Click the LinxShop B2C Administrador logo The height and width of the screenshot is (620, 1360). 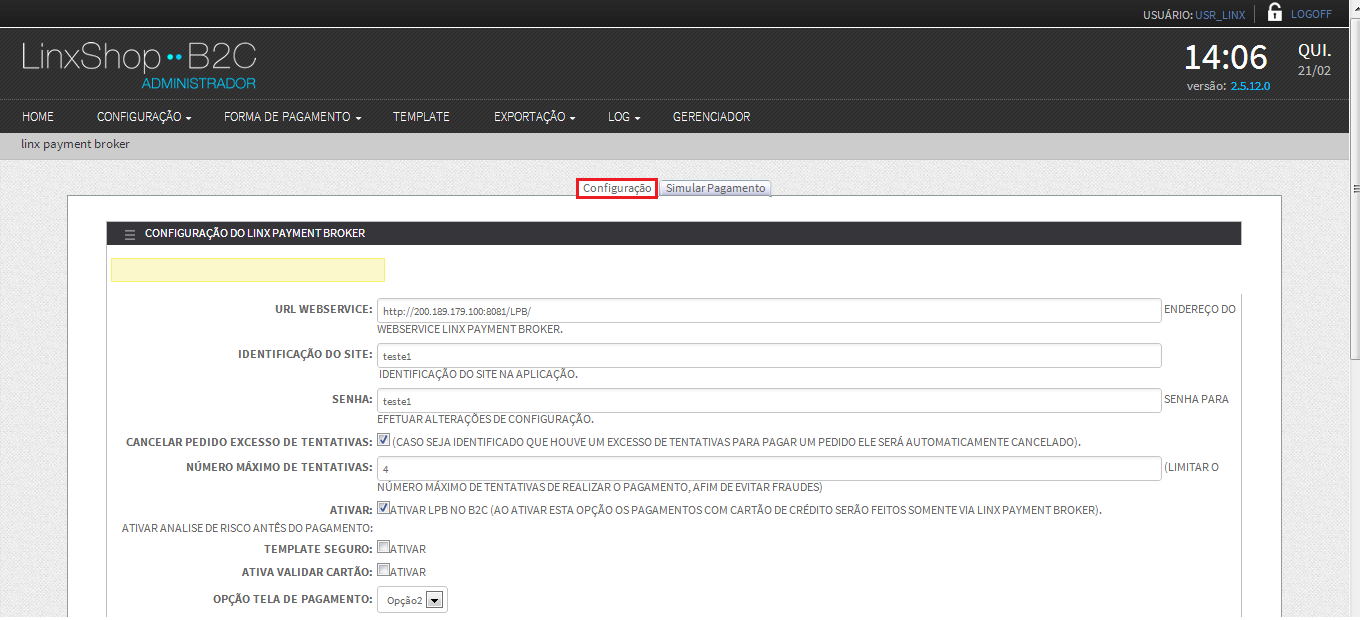click(x=139, y=65)
